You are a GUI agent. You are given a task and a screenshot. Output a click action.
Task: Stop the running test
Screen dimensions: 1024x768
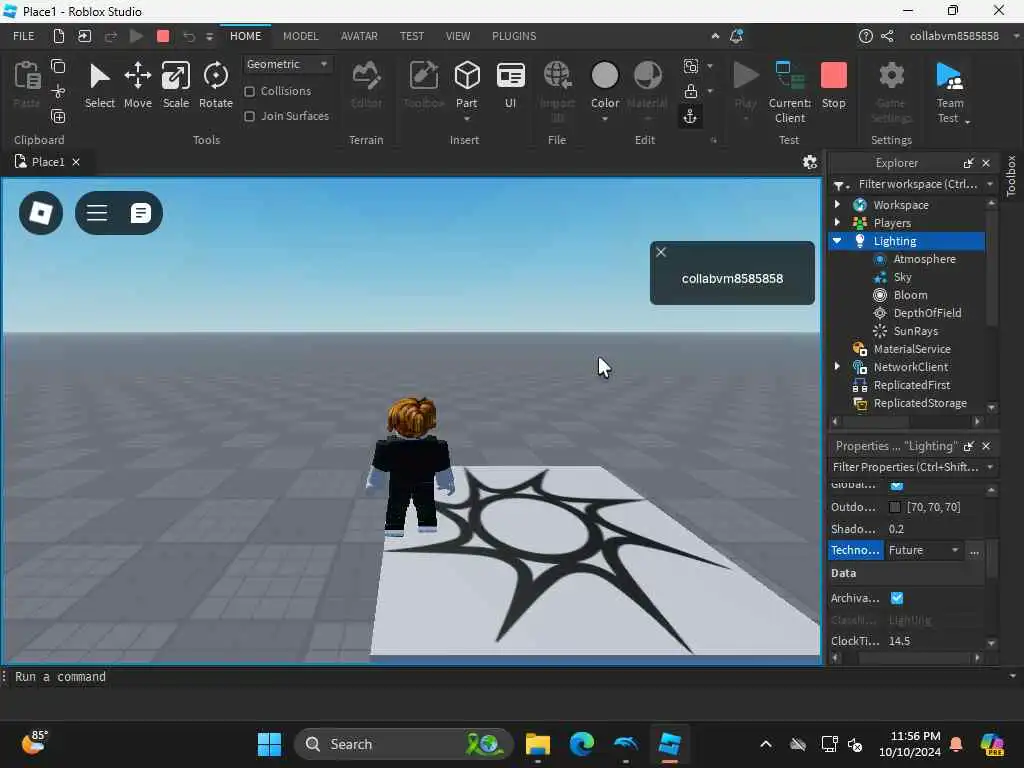pos(833,85)
